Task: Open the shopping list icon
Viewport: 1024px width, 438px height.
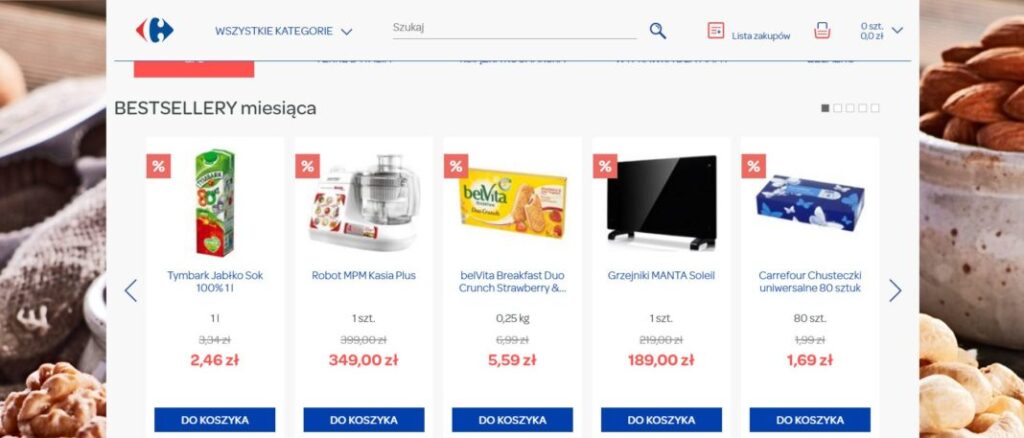Action: pos(716,31)
